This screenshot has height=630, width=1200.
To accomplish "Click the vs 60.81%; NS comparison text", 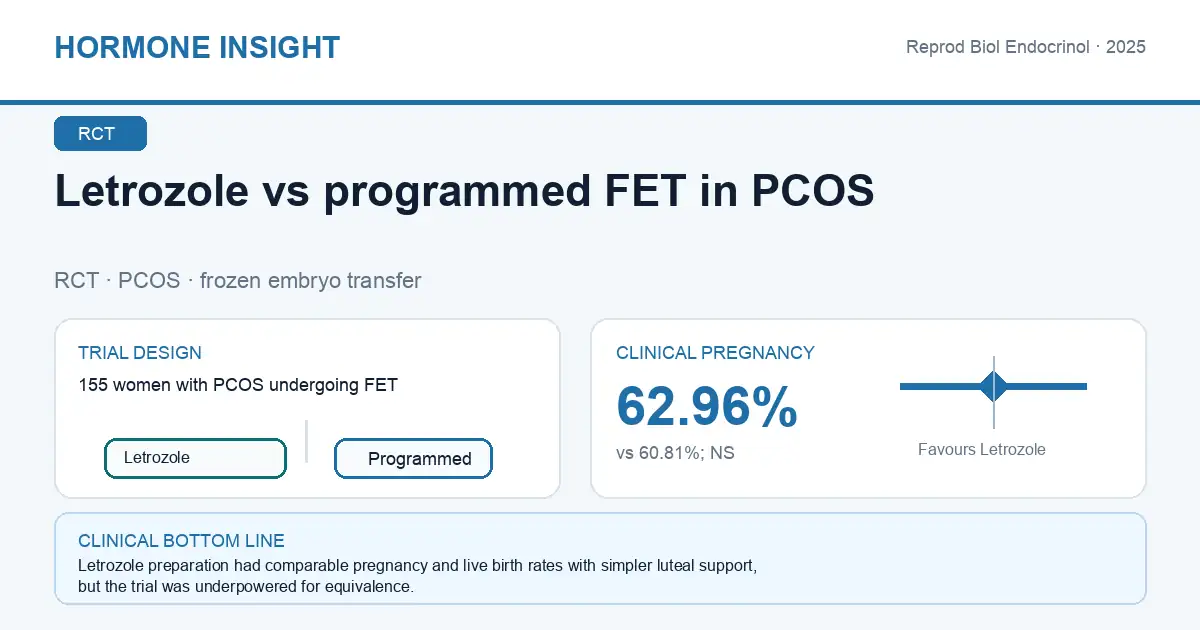I will tap(675, 453).
